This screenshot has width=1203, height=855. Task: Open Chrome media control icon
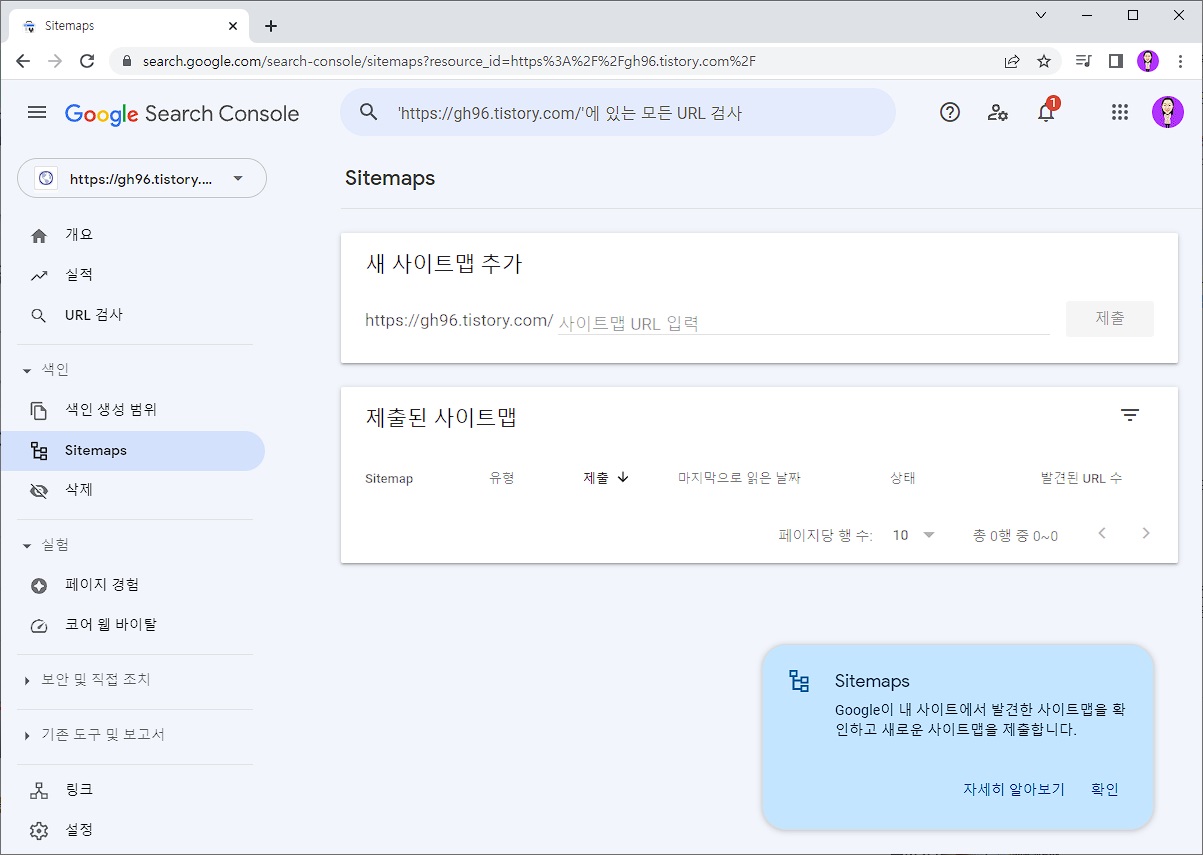click(x=1083, y=61)
